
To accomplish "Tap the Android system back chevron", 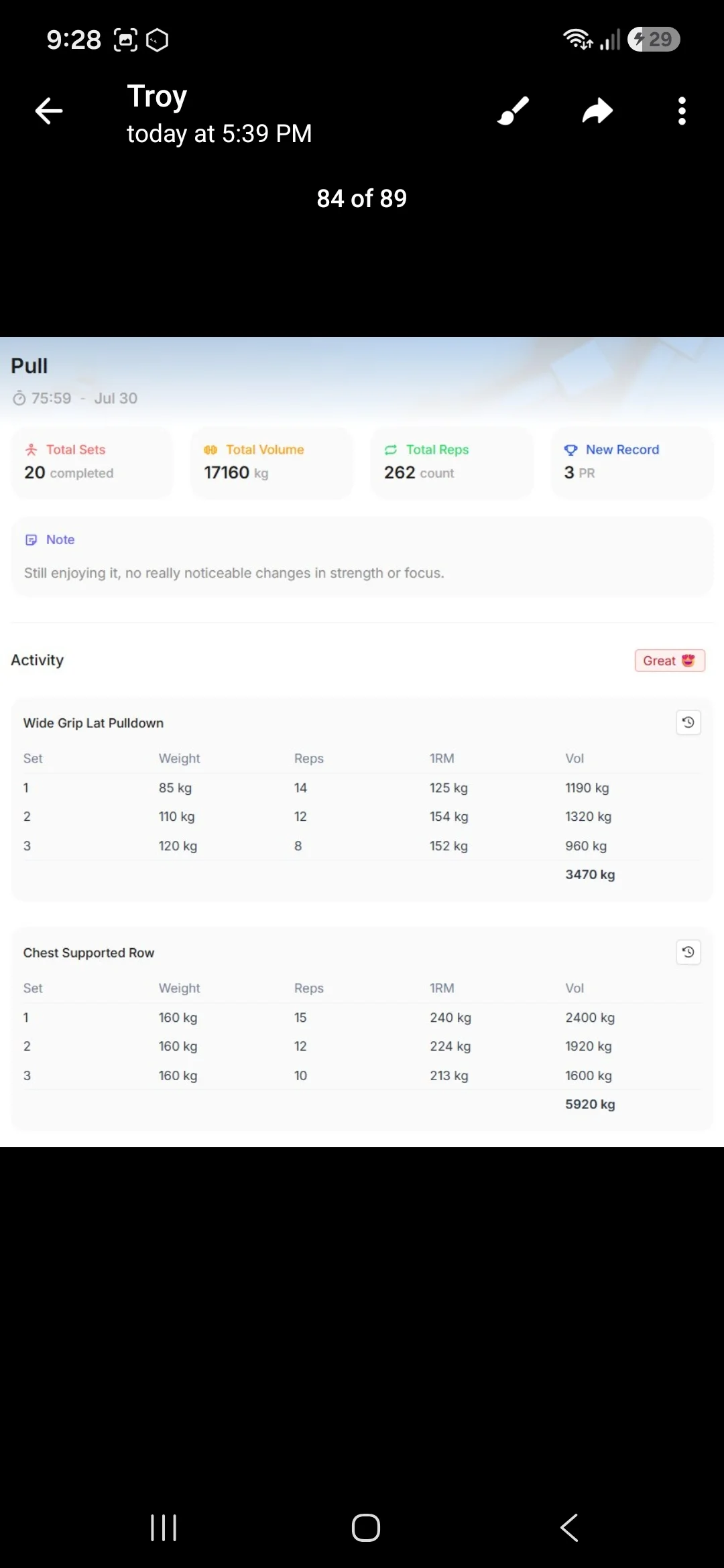I will point(569,1528).
